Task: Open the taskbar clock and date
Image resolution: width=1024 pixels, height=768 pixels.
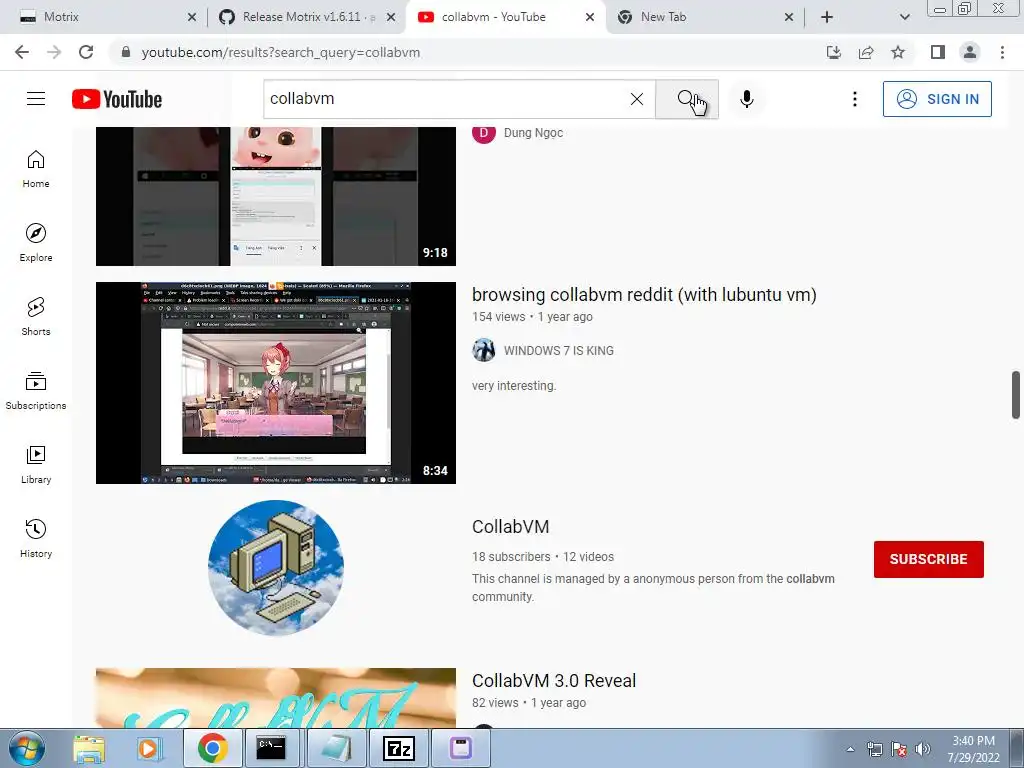Action: pyautogui.click(x=973, y=749)
